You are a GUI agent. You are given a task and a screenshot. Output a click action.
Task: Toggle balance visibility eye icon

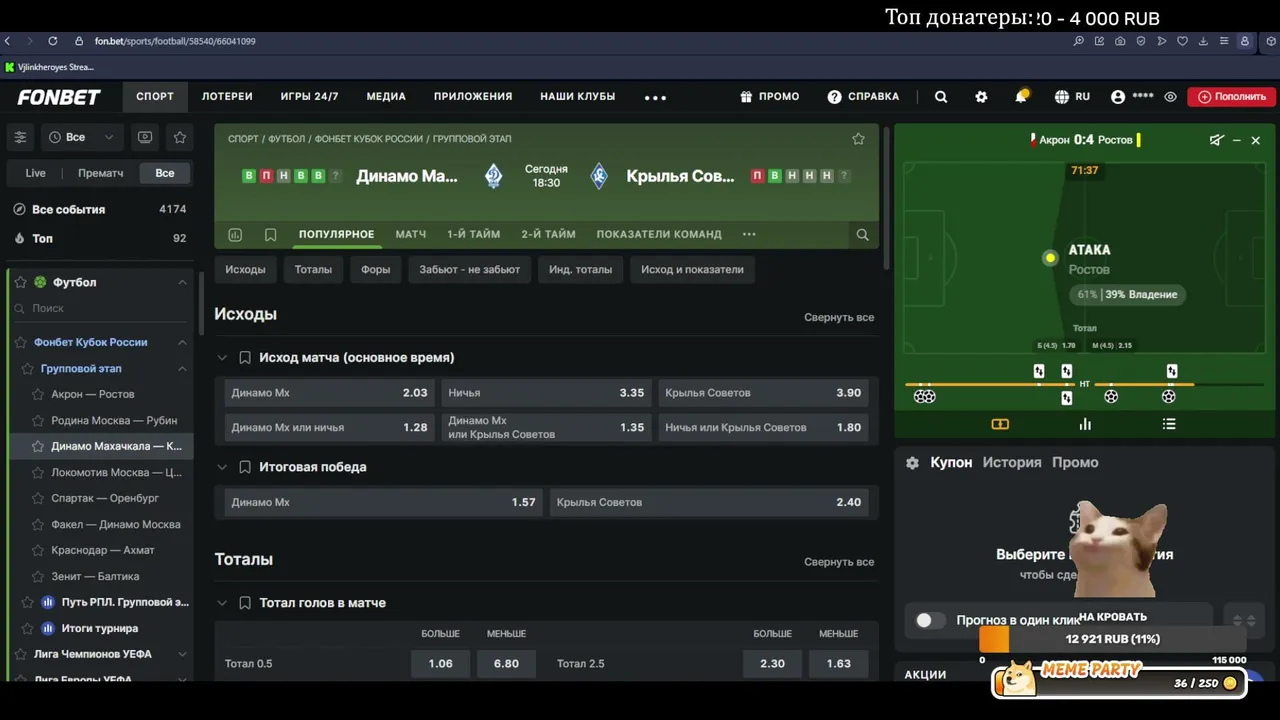(x=1170, y=97)
